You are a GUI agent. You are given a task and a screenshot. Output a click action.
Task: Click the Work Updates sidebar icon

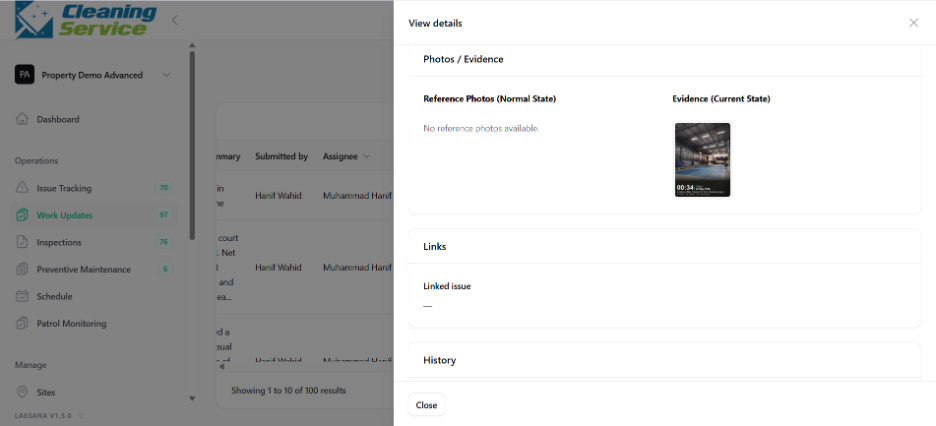[x=22, y=215]
